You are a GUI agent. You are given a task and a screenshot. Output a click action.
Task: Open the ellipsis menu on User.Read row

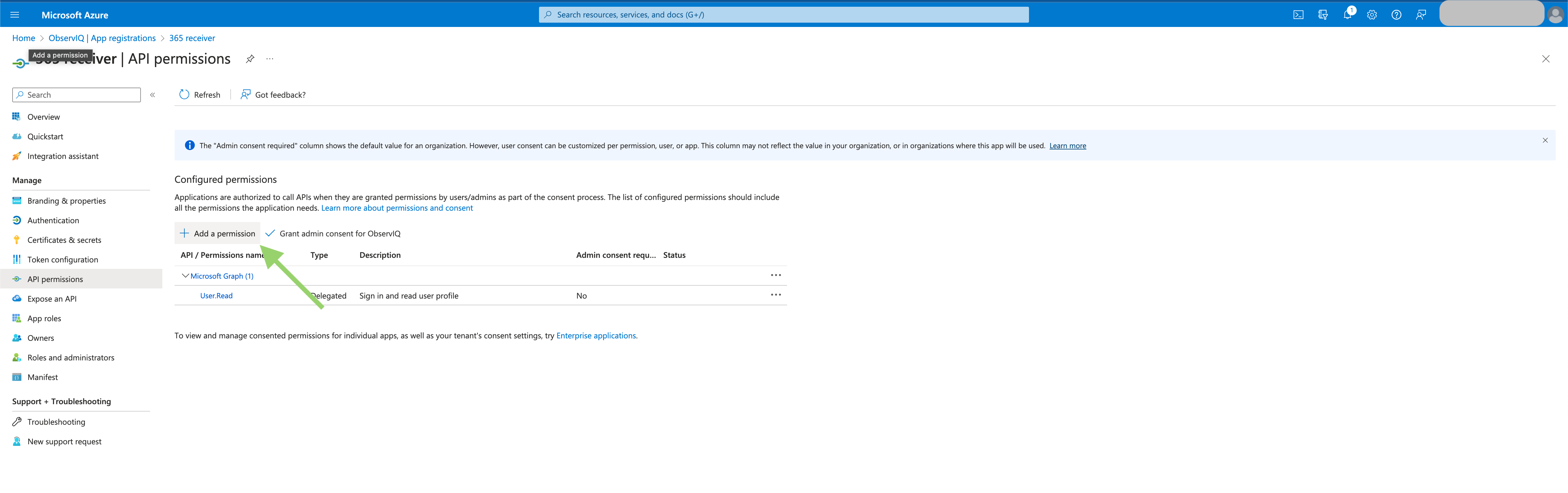[x=775, y=295]
